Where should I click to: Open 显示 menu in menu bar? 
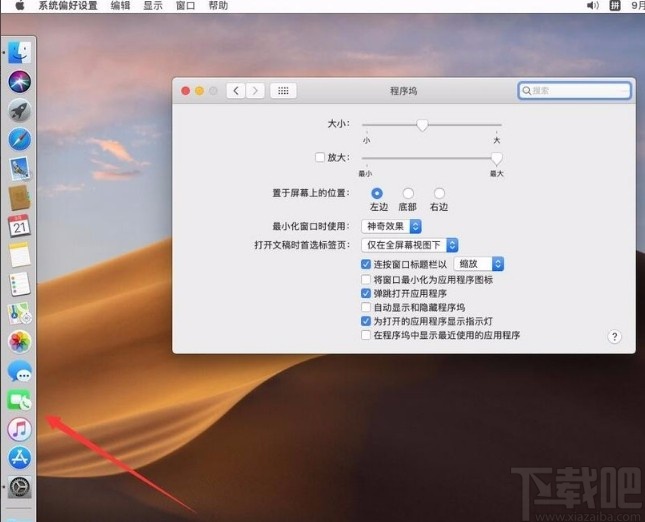[x=153, y=6]
